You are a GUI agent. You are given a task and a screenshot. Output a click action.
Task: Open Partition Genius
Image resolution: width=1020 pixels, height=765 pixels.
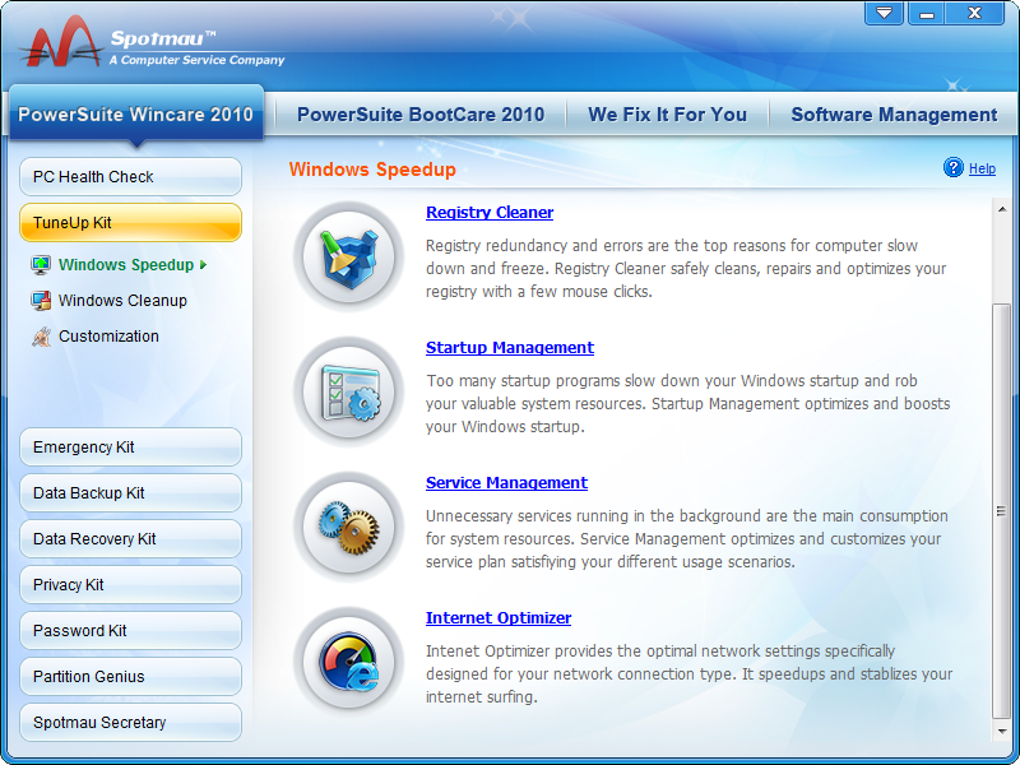pyautogui.click(x=131, y=677)
